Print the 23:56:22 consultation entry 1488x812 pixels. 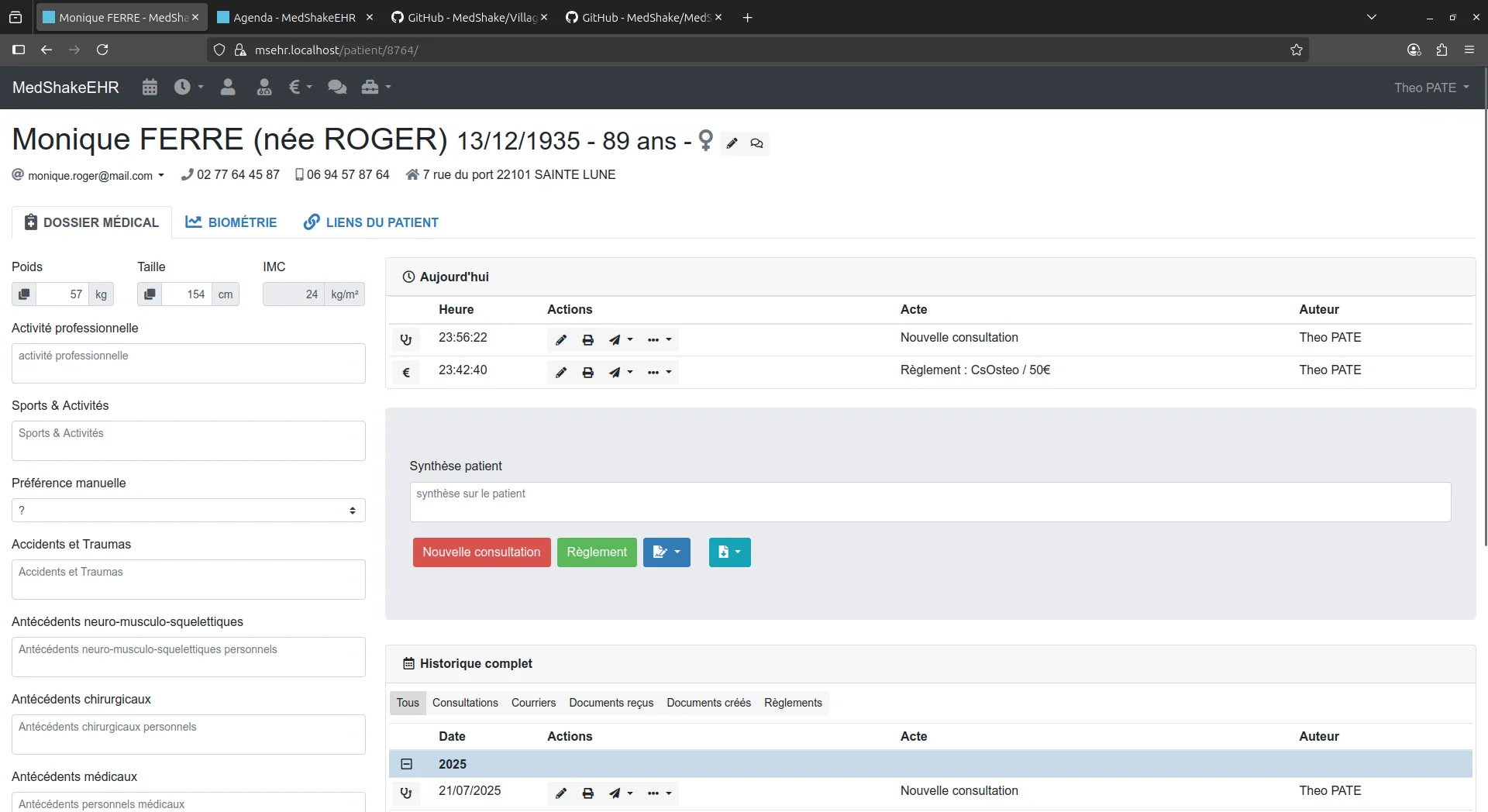click(587, 340)
